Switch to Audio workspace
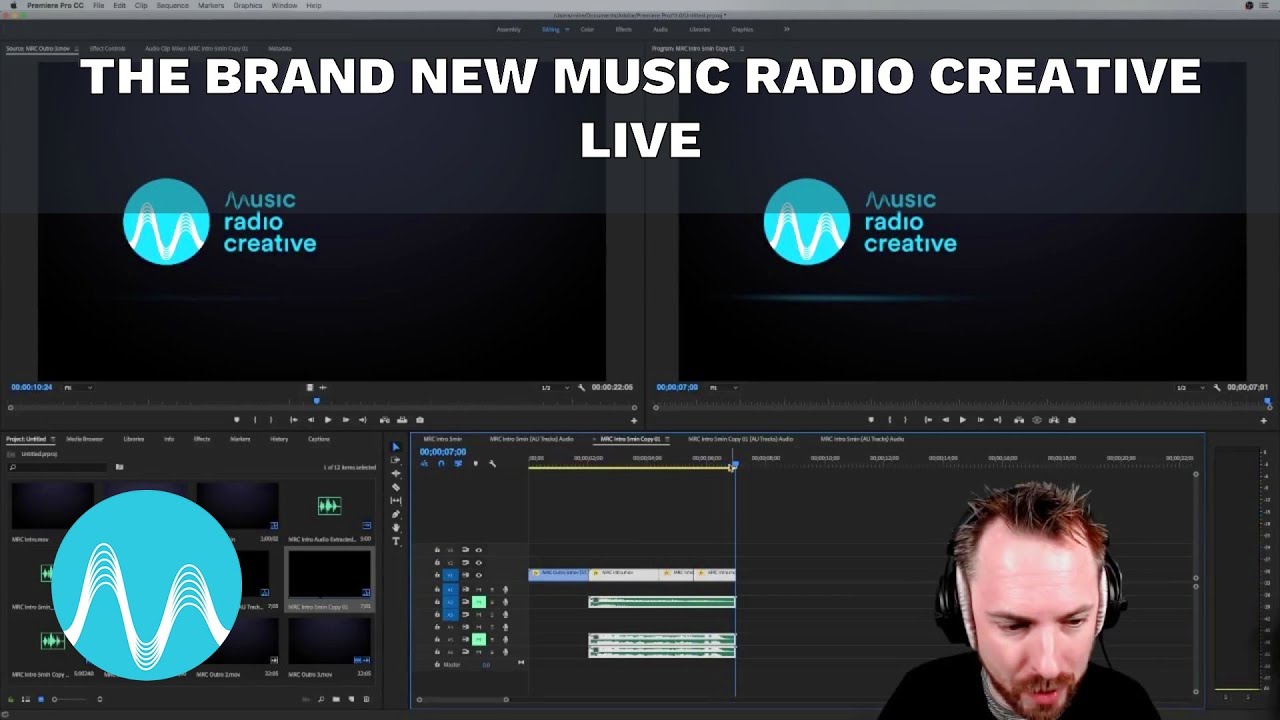1280x720 pixels. coord(660,29)
